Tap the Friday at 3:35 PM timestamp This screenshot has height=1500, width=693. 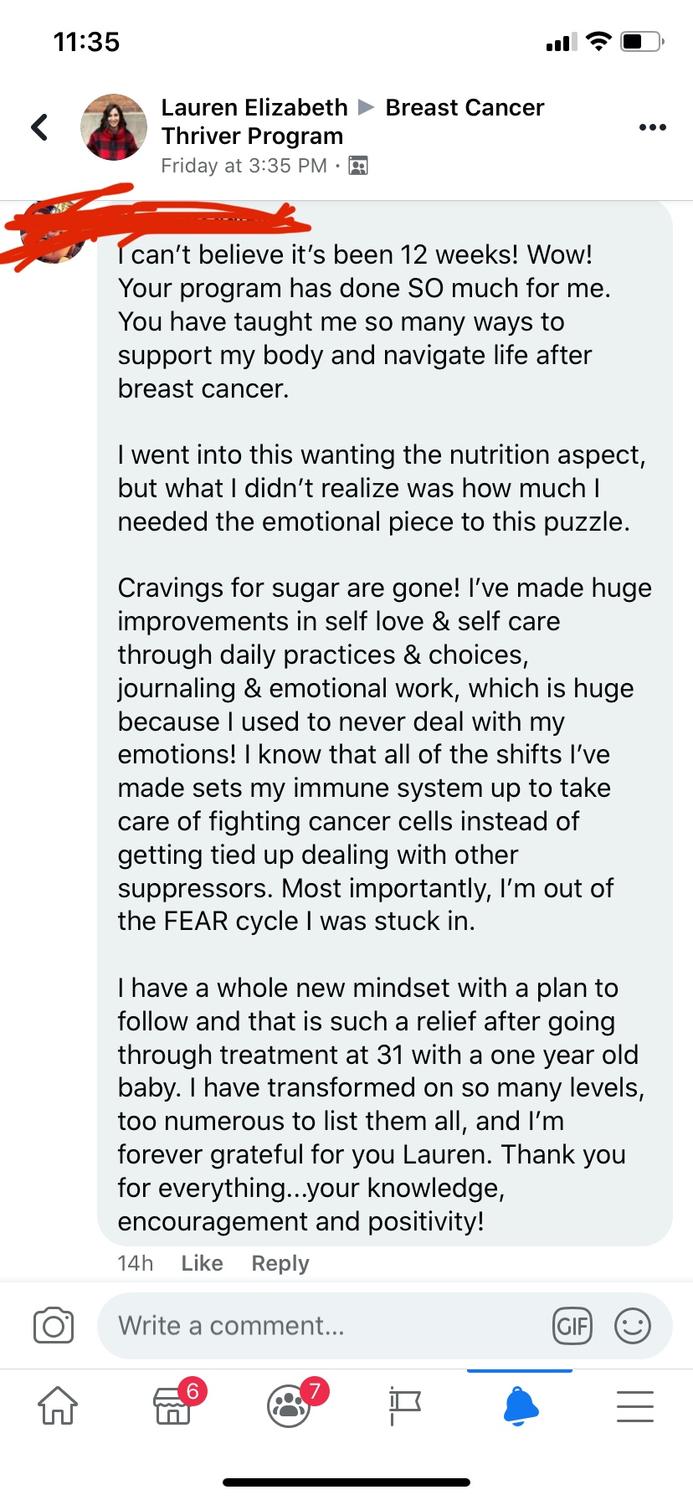tap(243, 166)
